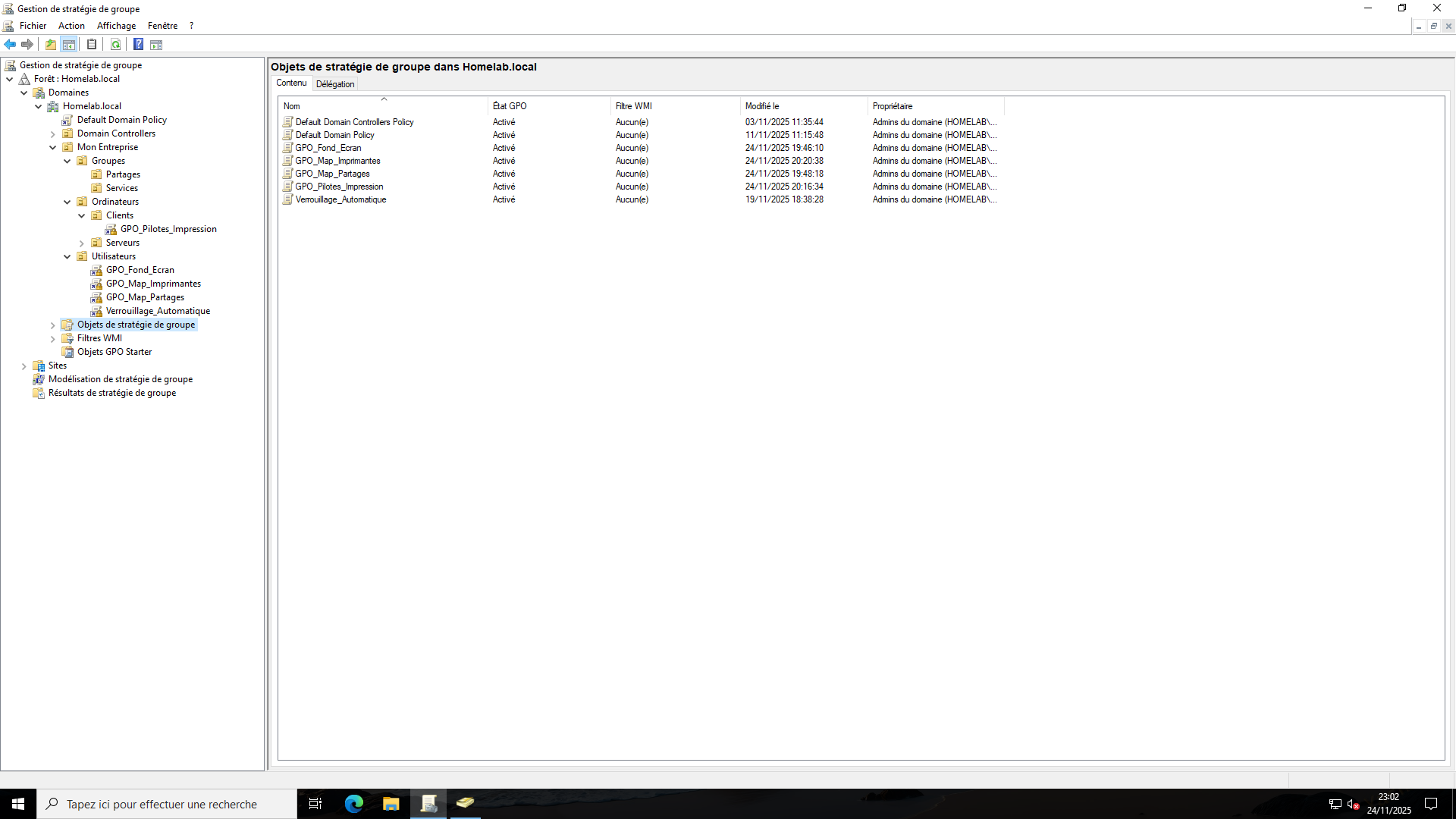The width and height of the screenshot is (1456, 819).
Task: Click the Refresh toolbar icon
Action: tap(115, 45)
